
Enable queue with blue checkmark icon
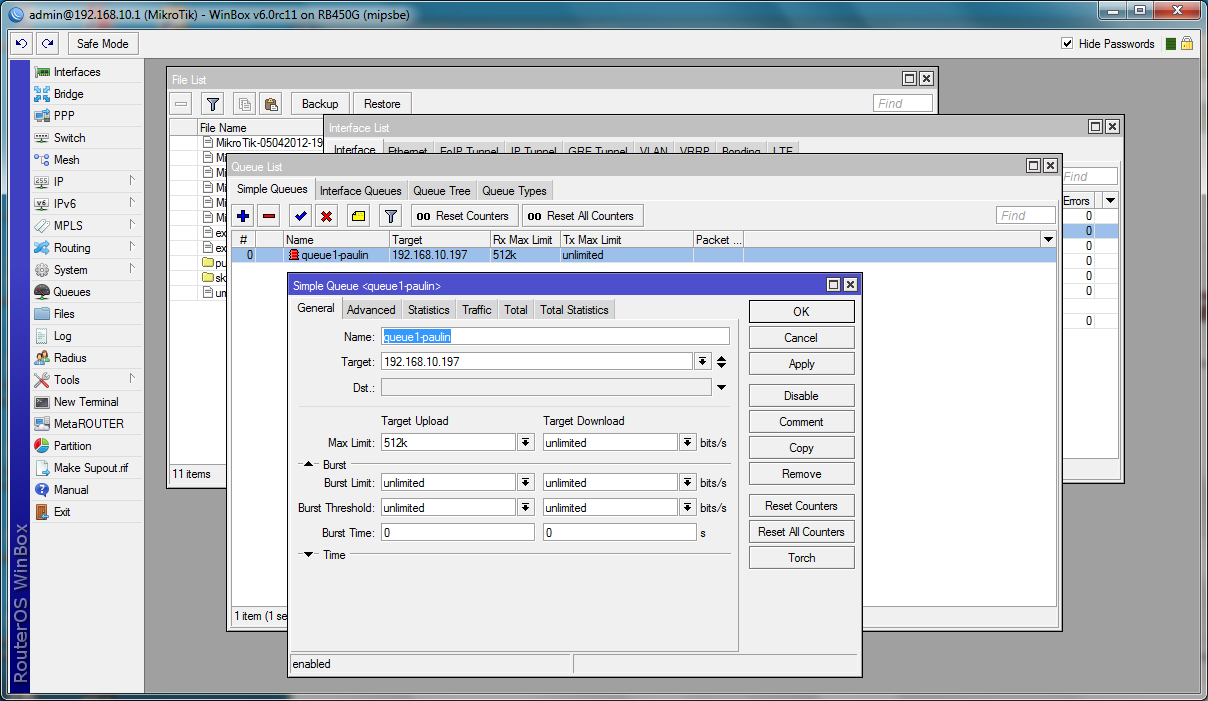pos(300,215)
